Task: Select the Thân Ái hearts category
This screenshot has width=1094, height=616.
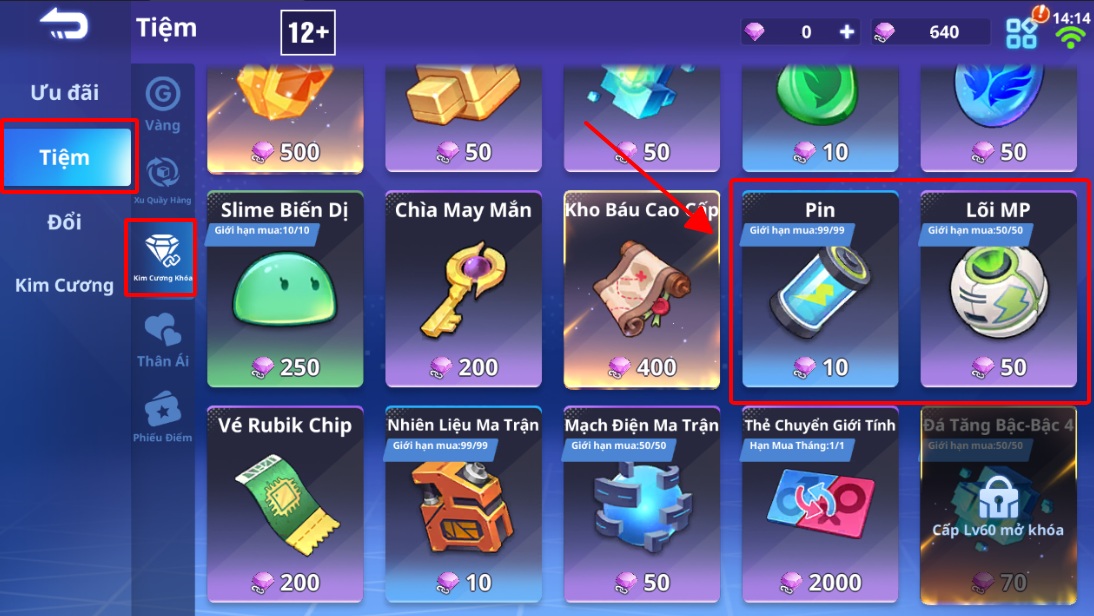Action: click(163, 341)
